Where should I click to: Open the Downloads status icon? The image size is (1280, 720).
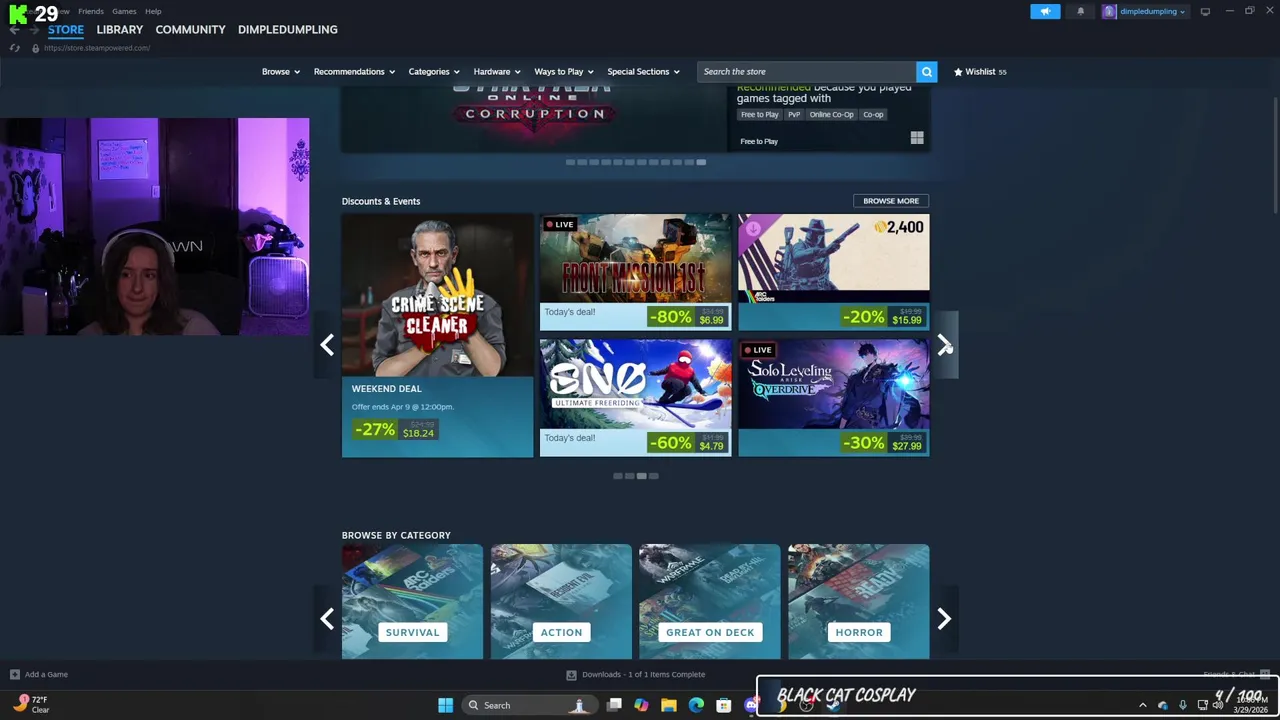pyautogui.click(x=571, y=674)
